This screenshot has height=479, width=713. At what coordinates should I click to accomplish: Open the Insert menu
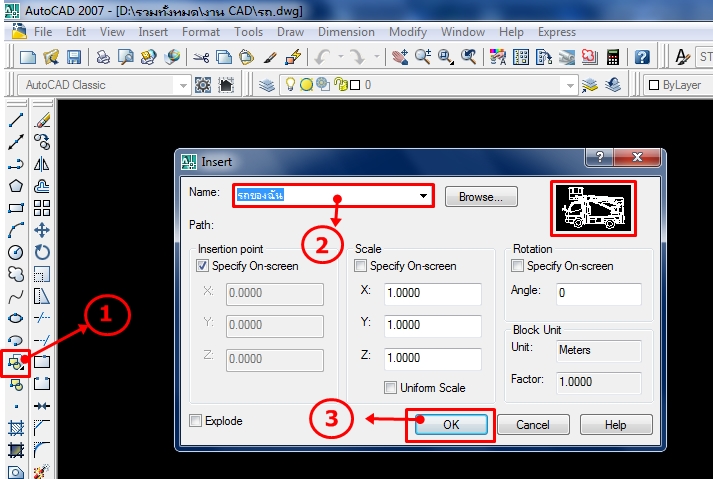[x=153, y=32]
